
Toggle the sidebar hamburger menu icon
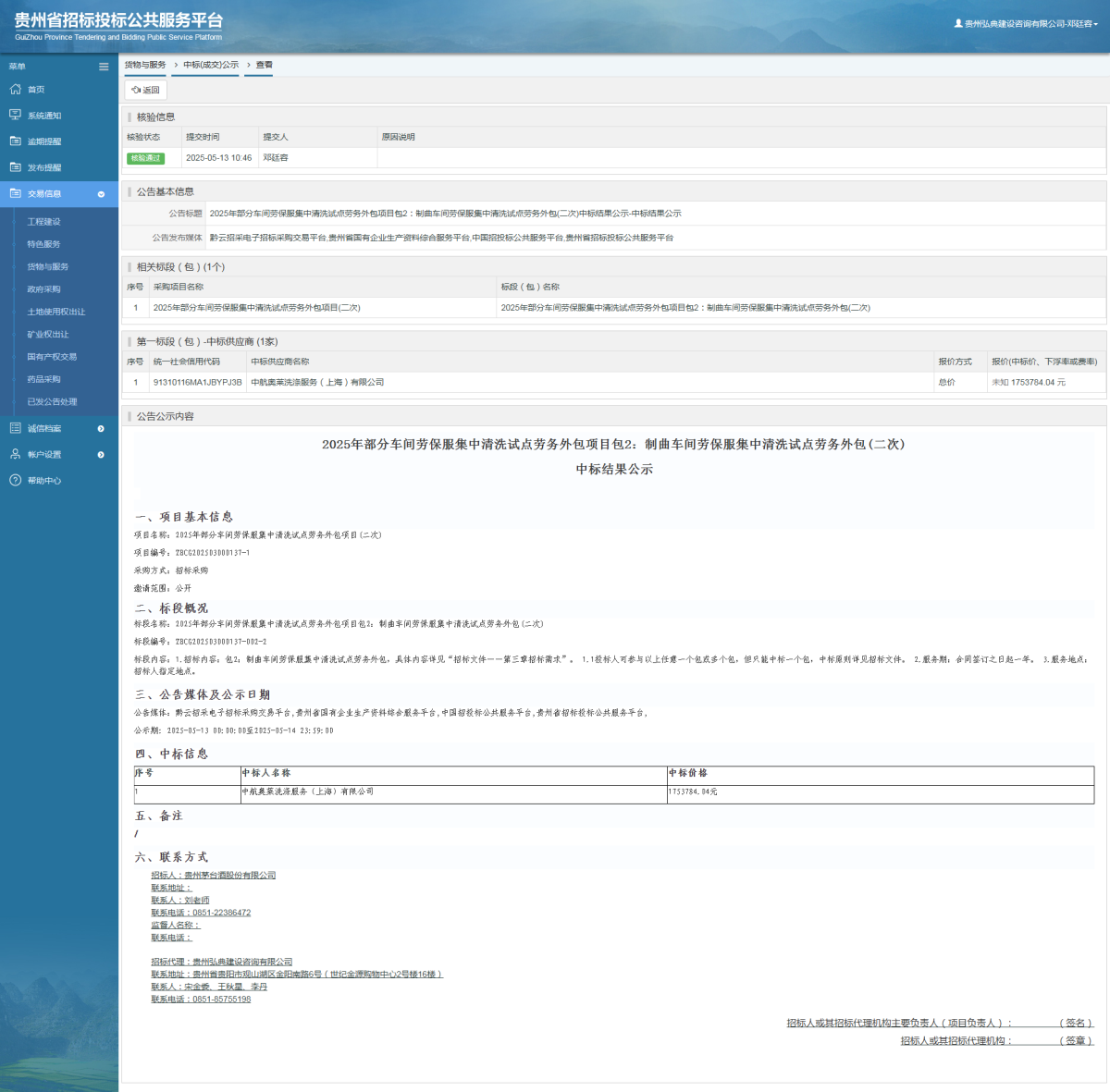pos(104,67)
